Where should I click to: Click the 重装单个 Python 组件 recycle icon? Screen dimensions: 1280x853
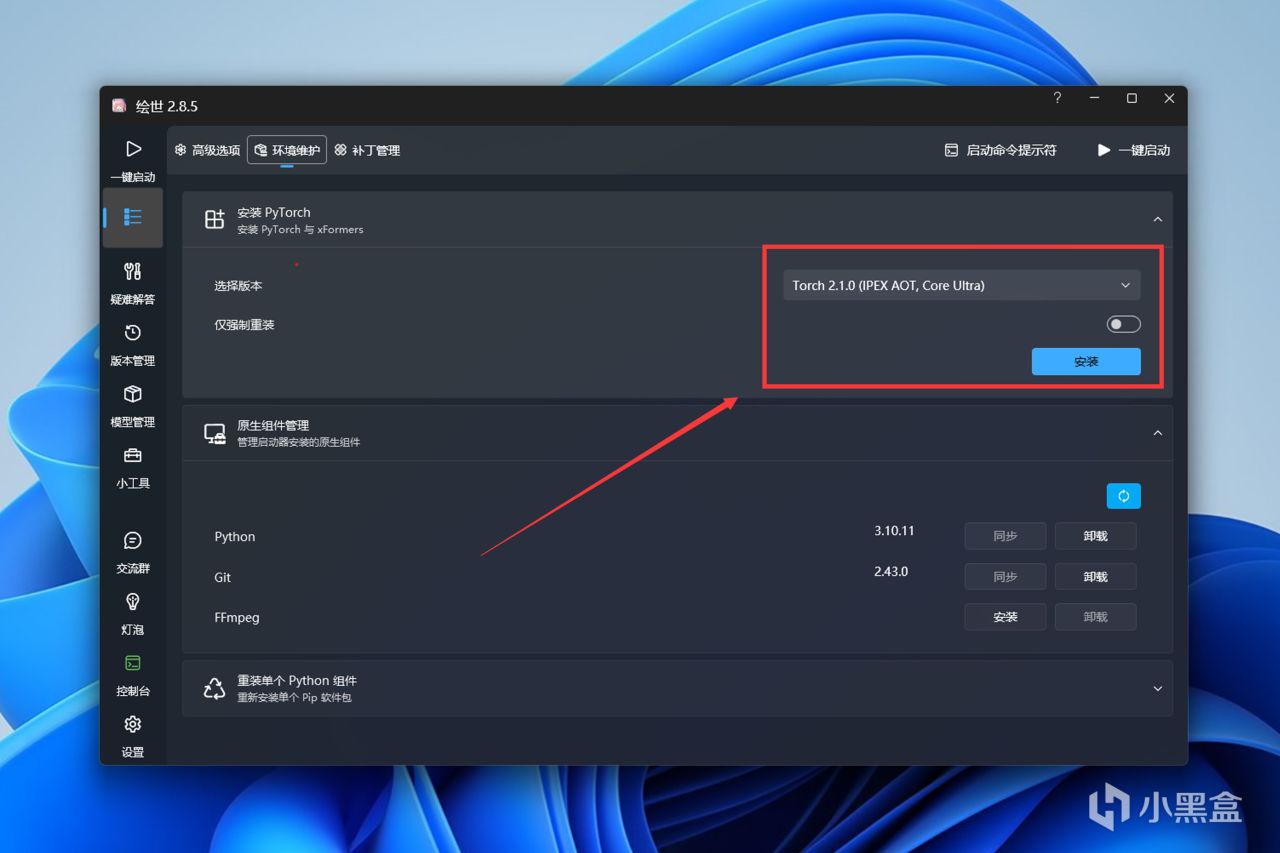click(x=214, y=688)
